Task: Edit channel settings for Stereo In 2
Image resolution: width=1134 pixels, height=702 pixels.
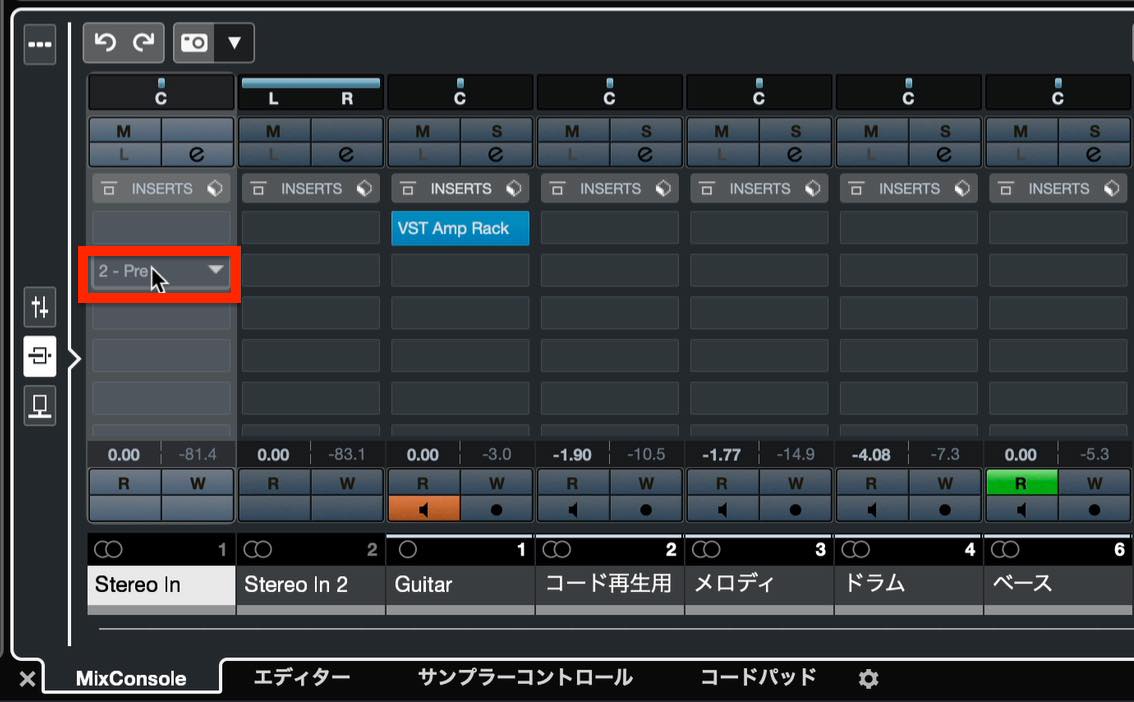Action: (346, 154)
